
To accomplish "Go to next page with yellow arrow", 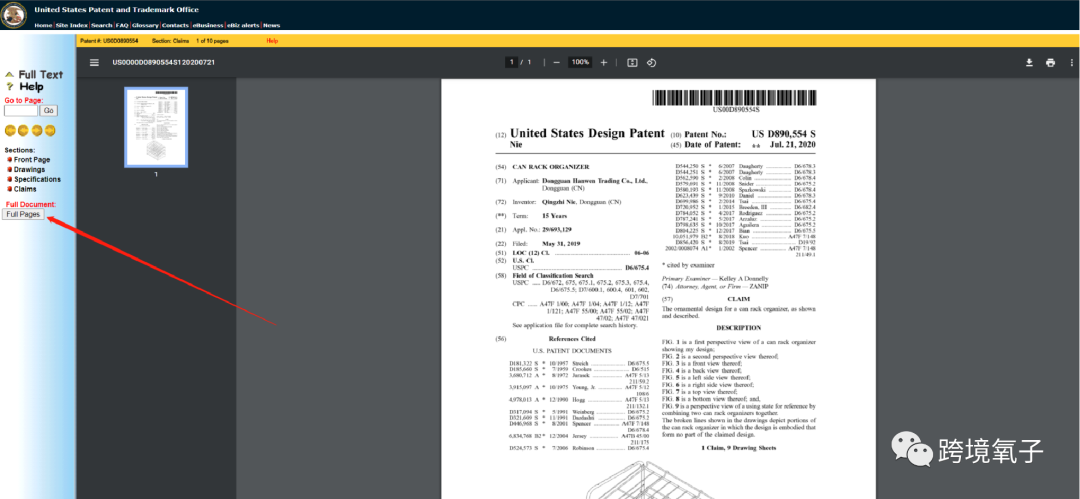I will [37, 130].
